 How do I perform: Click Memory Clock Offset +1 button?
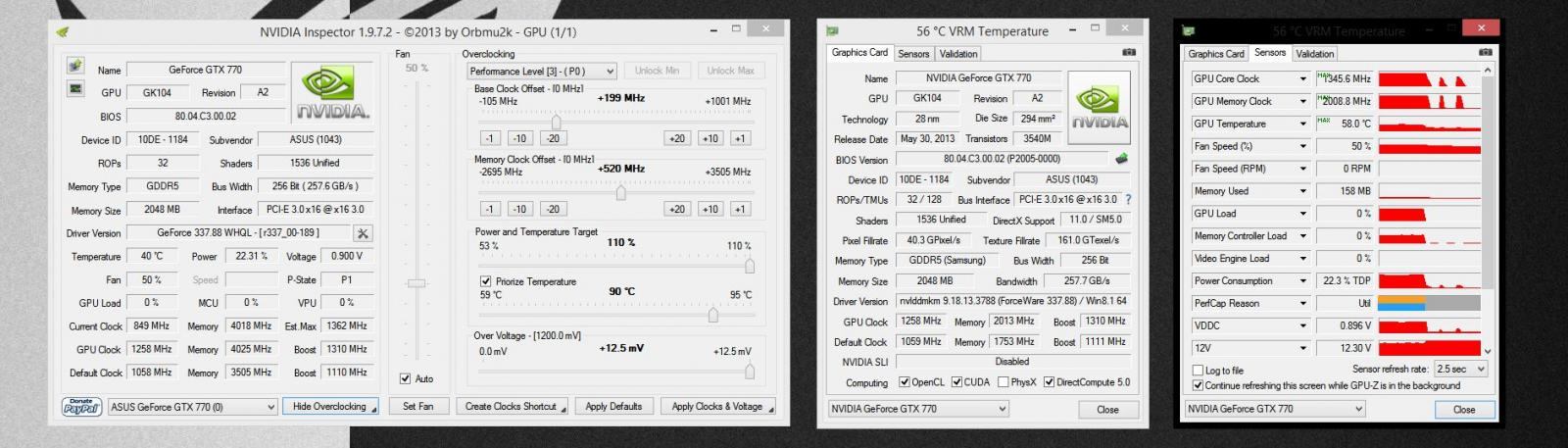tap(740, 209)
